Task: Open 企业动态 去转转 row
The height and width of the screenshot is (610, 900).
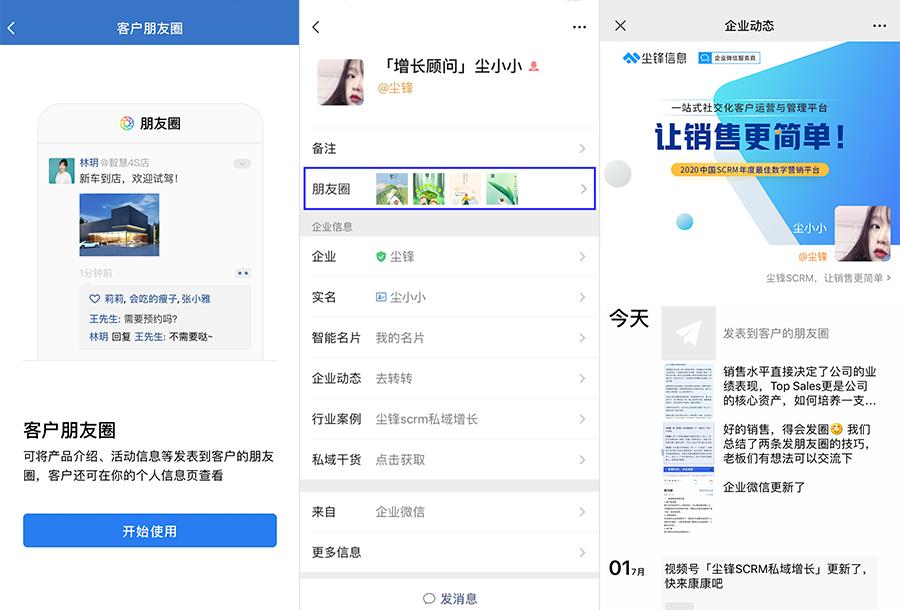Action: [449, 378]
